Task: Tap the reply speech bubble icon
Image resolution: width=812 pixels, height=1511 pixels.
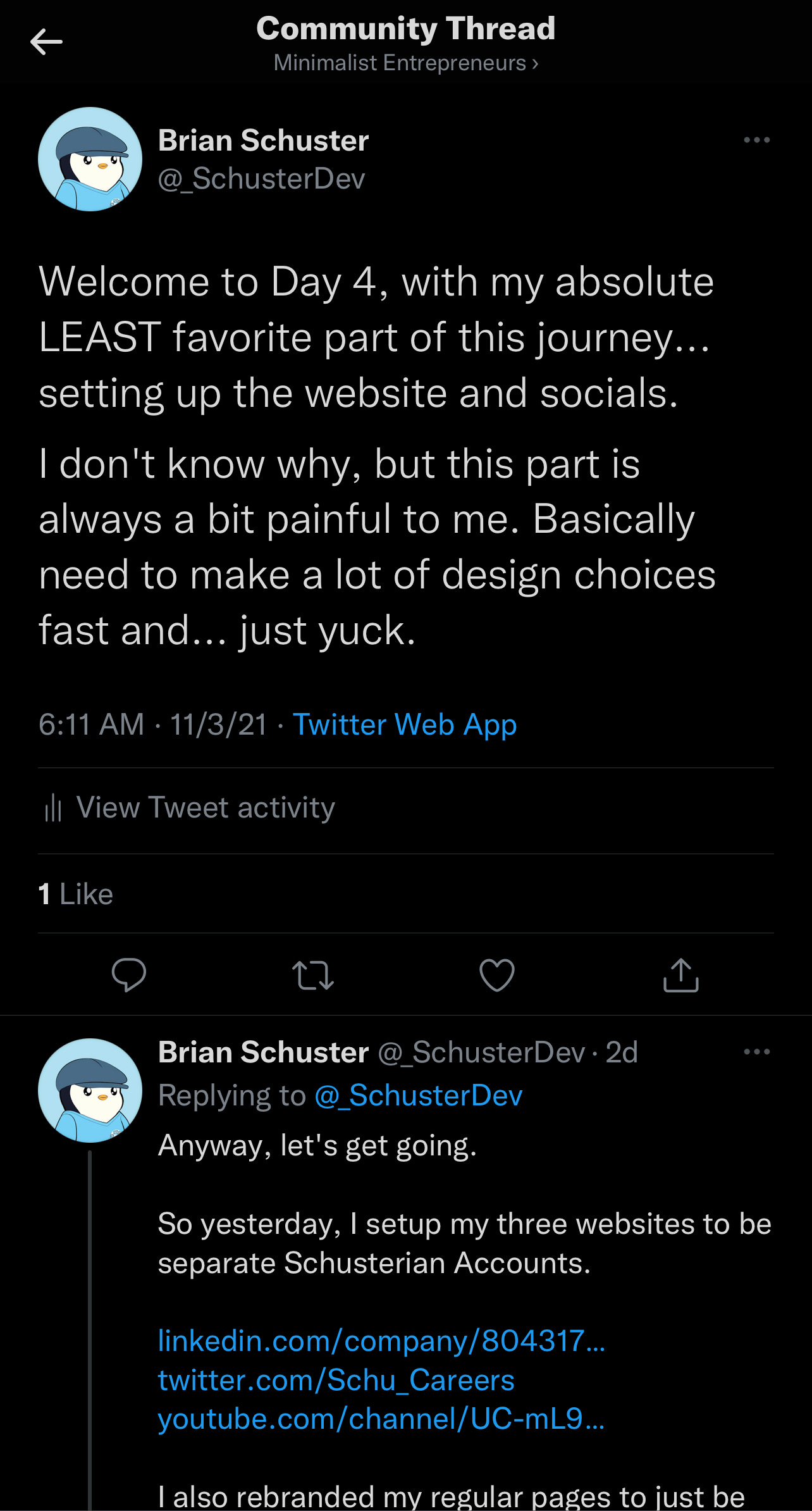Action: [x=129, y=974]
